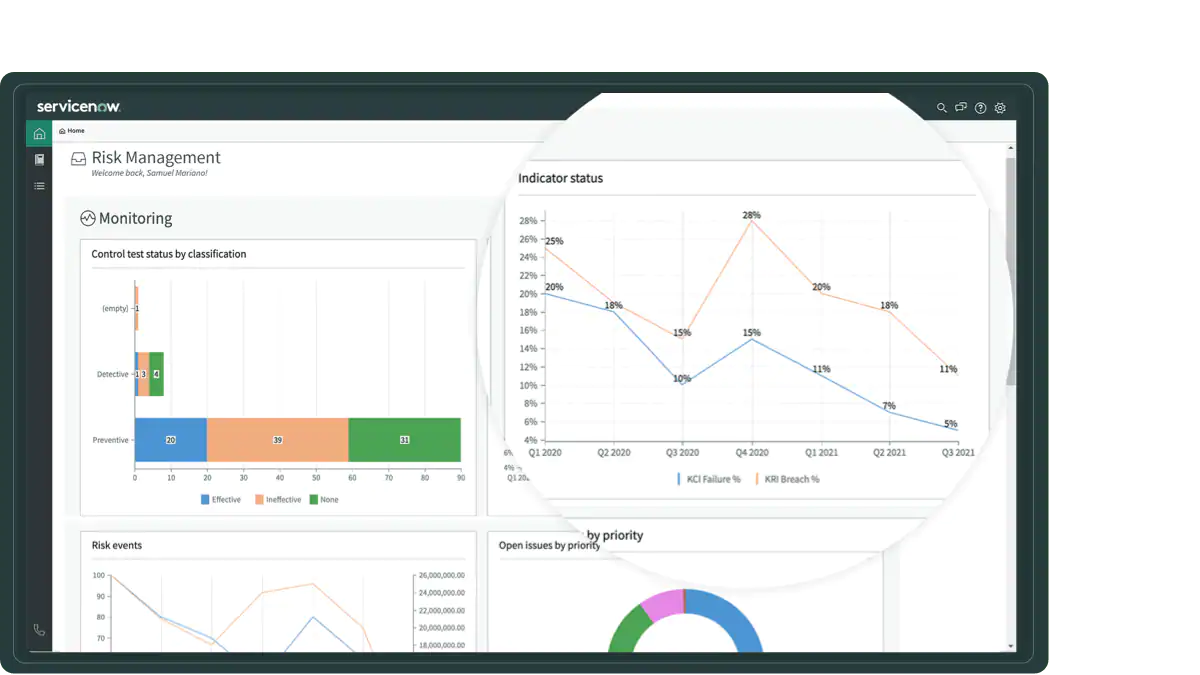Click the help question mark icon

tap(980, 108)
